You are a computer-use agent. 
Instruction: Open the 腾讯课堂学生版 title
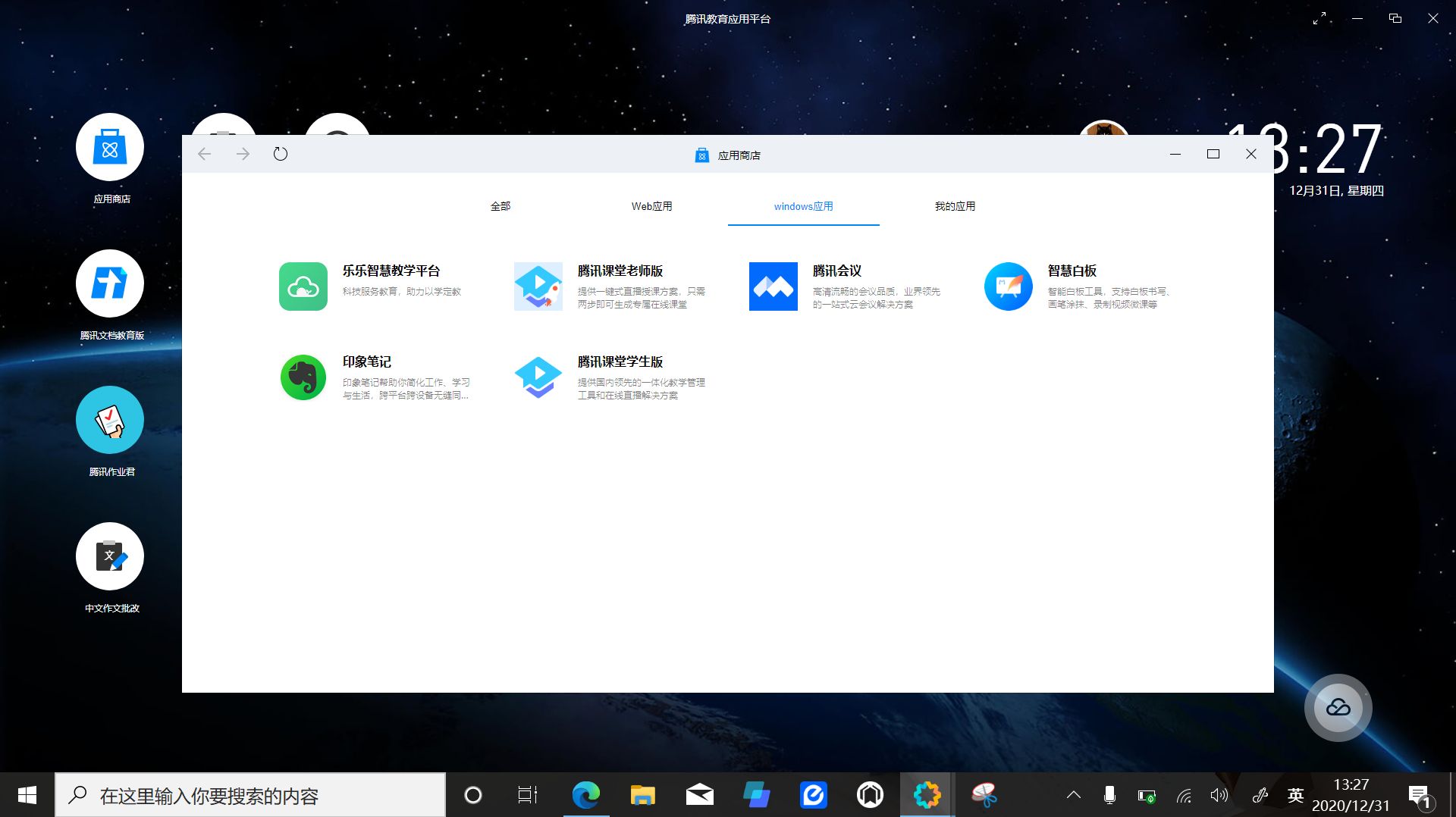pyautogui.click(x=620, y=362)
